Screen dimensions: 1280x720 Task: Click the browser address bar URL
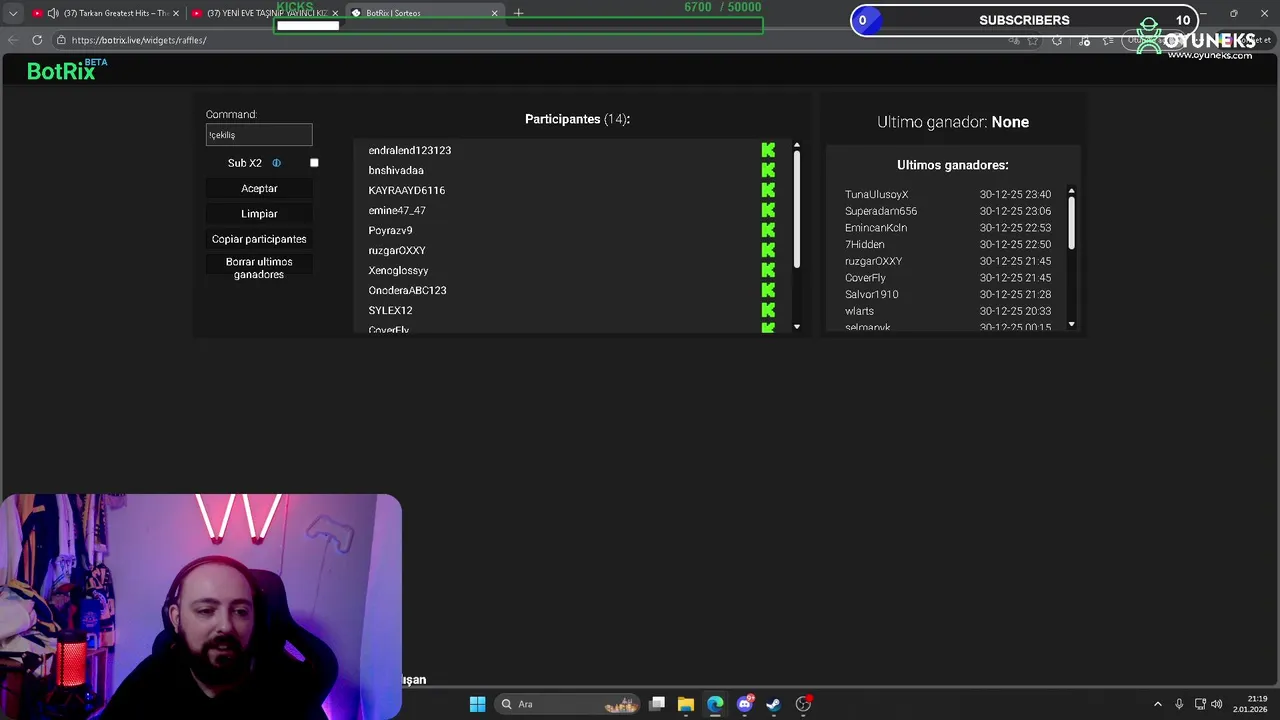tap(139, 40)
